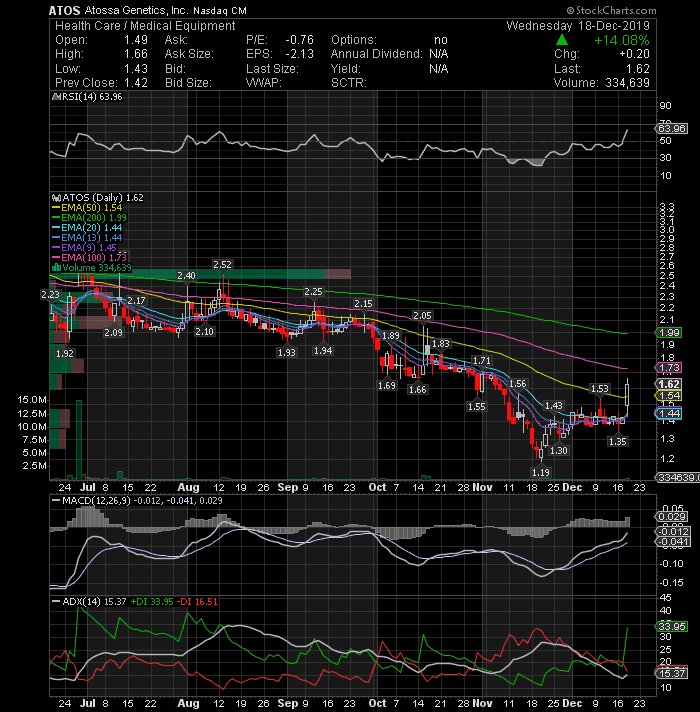This screenshot has width=700, height=712.
Task: Click the Chg +0.20 value
Action: [x=635, y=54]
